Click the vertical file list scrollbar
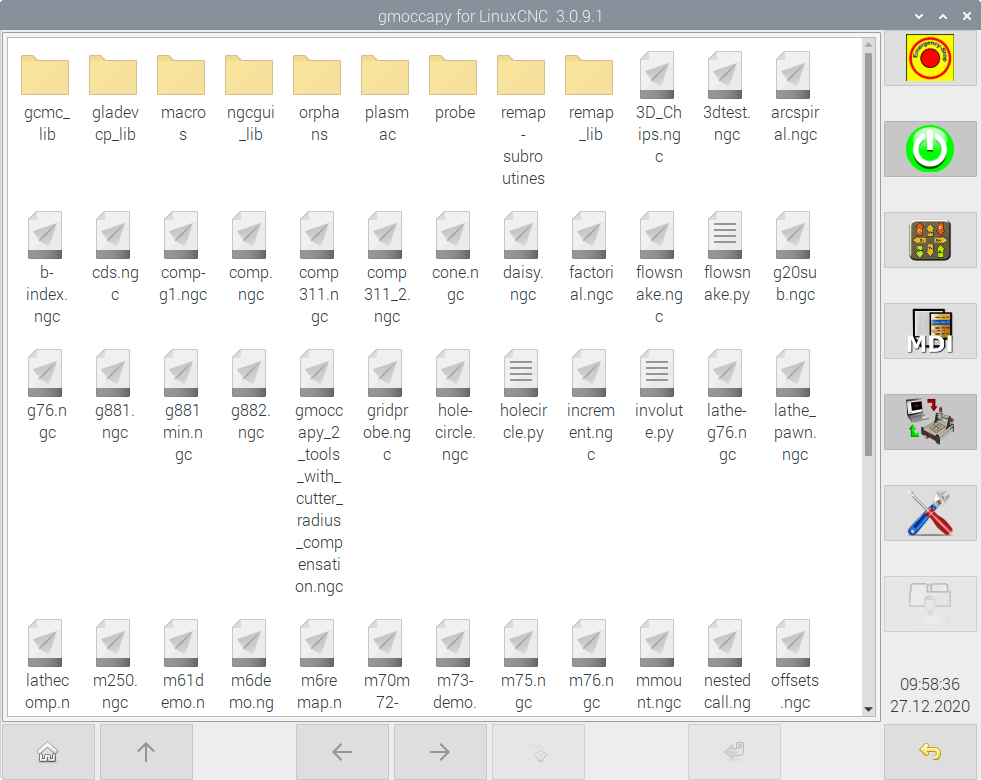Viewport: 981px width, 780px height. tap(868, 250)
